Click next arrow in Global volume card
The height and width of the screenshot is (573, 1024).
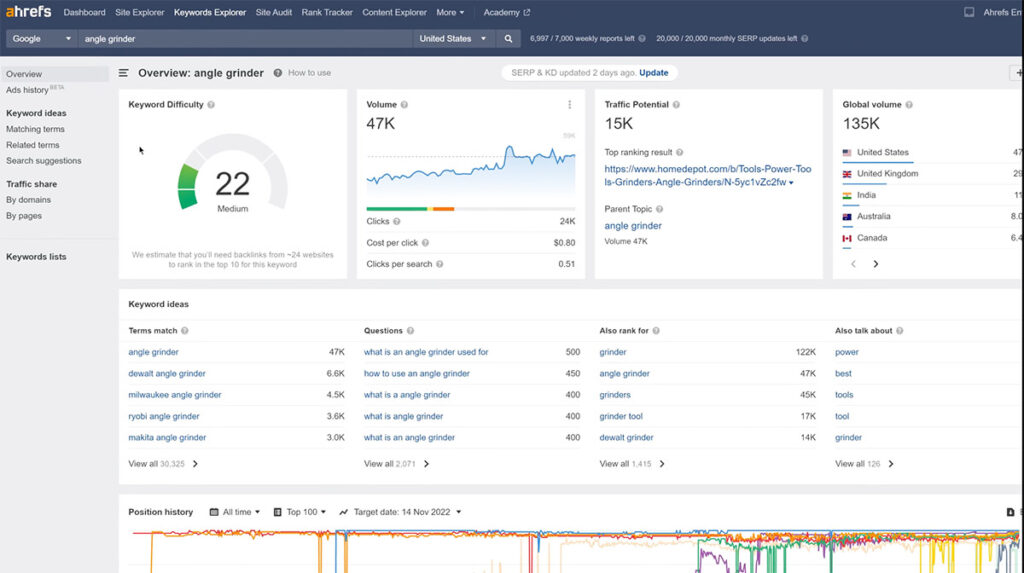click(876, 264)
